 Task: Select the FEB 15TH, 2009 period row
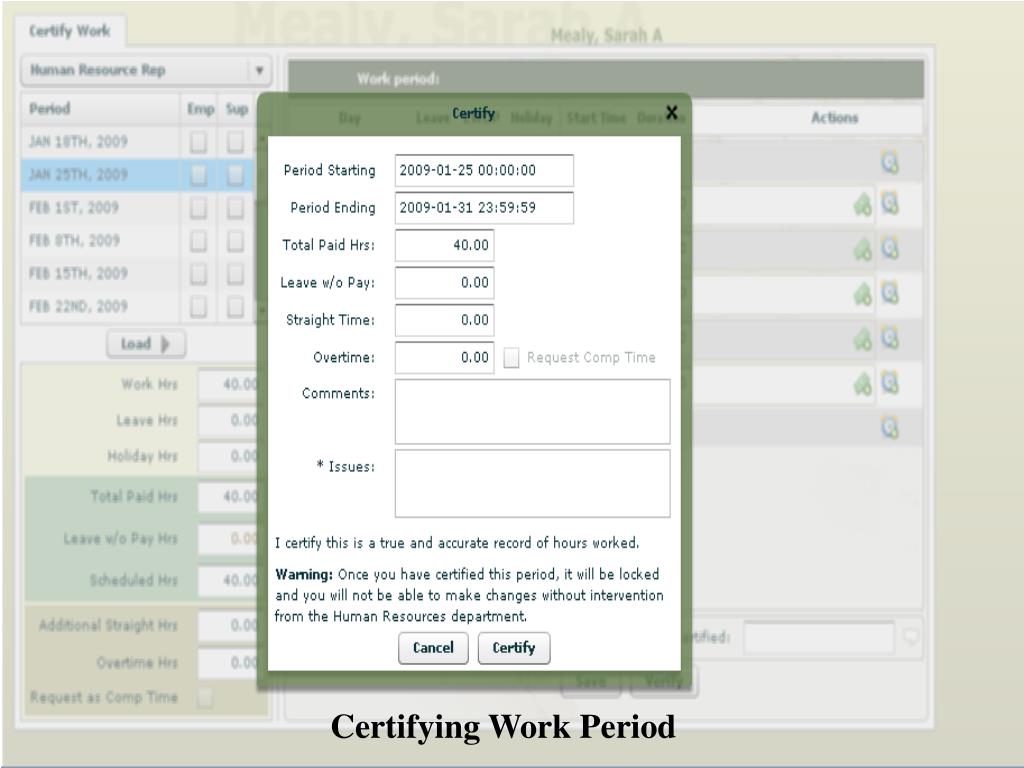pos(90,273)
